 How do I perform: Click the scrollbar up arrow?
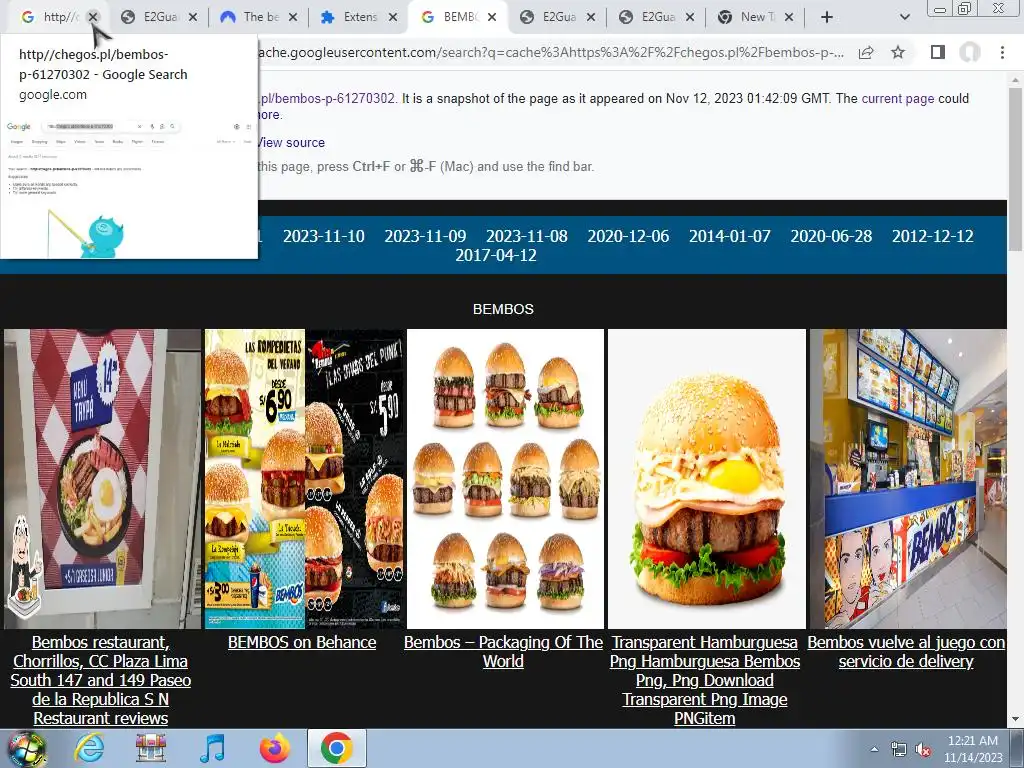coord(1015,79)
